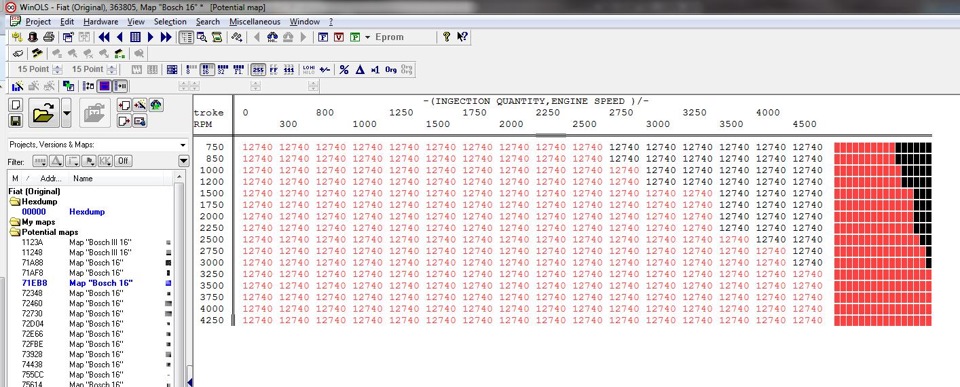Click the percent view icon

tap(344, 70)
